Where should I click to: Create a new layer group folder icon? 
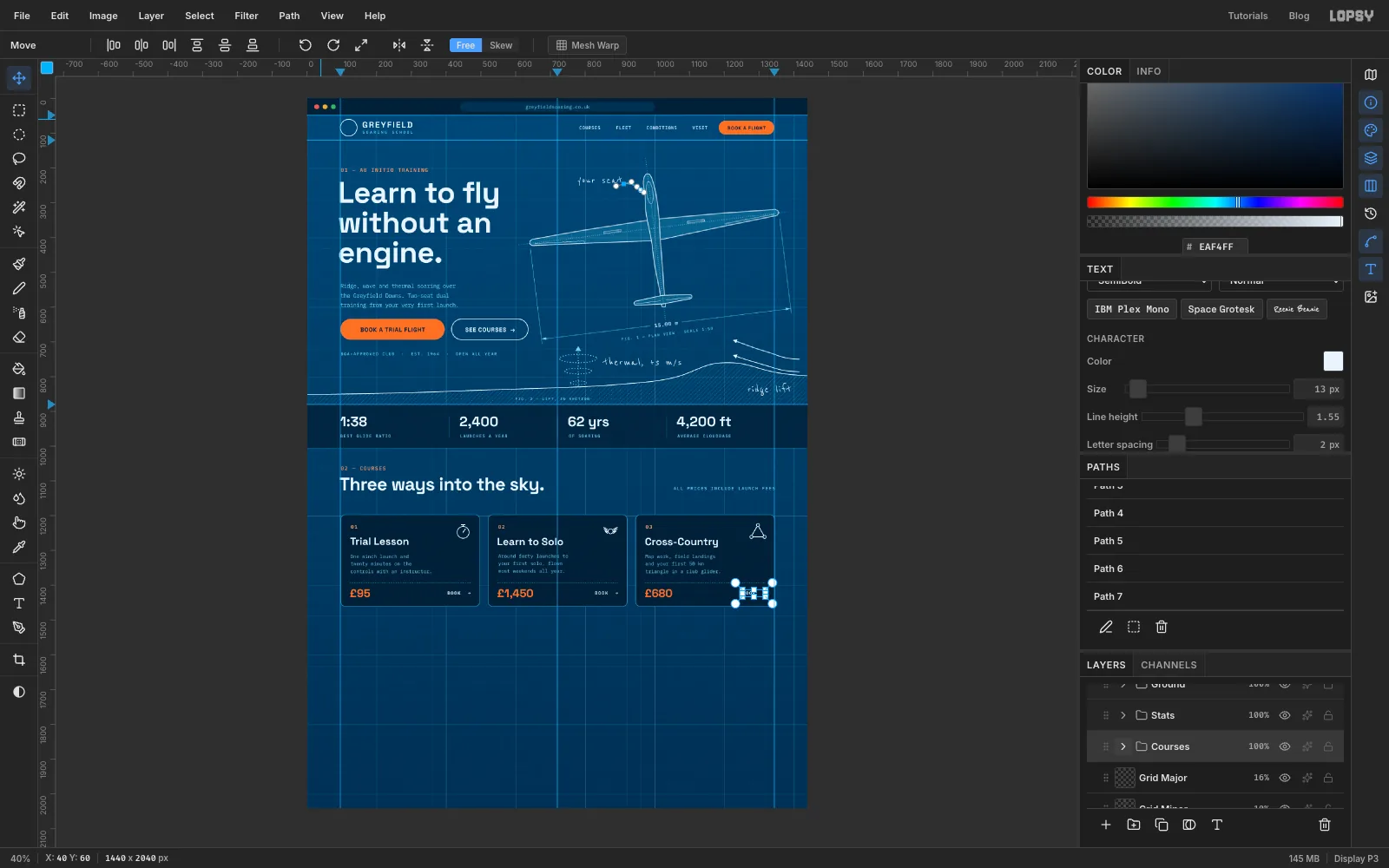click(x=1134, y=825)
